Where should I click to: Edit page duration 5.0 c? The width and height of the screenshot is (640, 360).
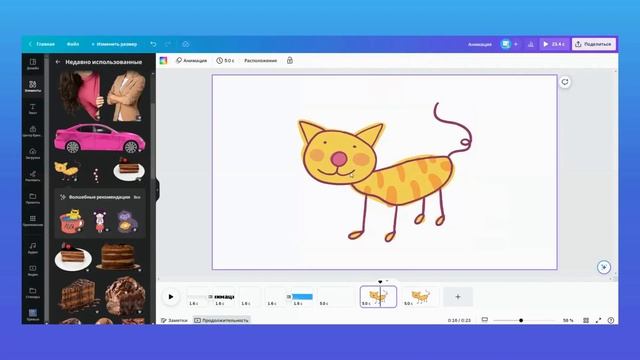pyautogui.click(x=225, y=60)
